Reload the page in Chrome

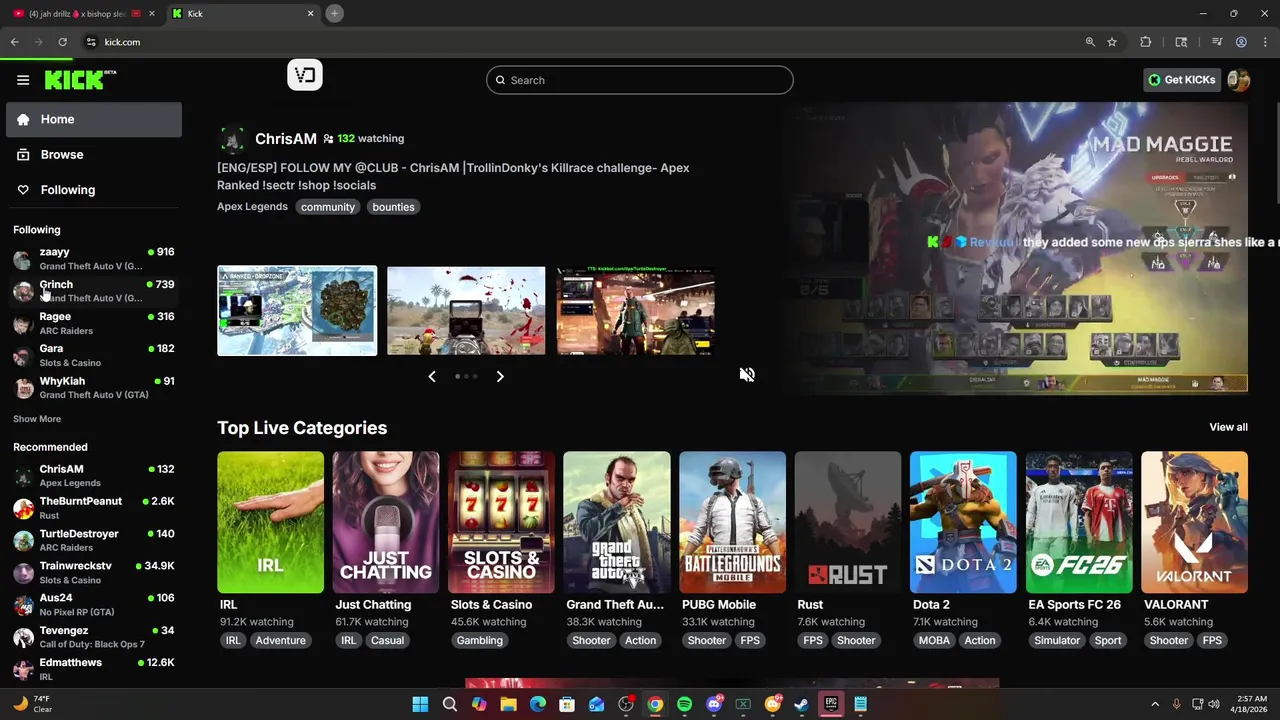pyautogui.click(x=62, y=42)
